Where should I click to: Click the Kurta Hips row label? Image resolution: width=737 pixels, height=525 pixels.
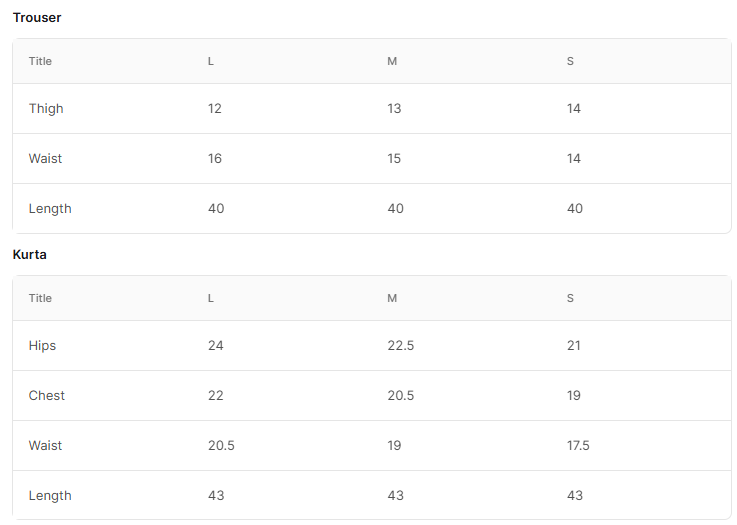click(x=42, y=345)
